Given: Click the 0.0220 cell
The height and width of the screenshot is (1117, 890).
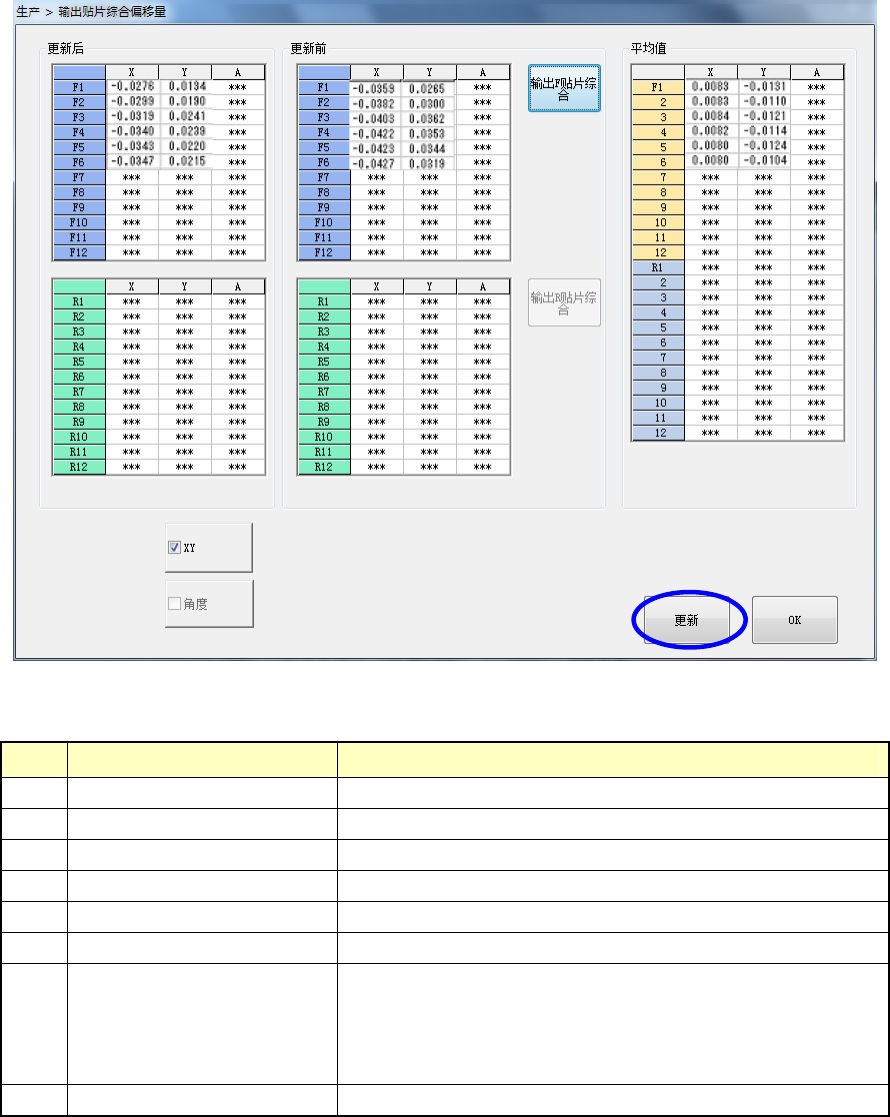Looking at the screenshot, I should point(185,147).
